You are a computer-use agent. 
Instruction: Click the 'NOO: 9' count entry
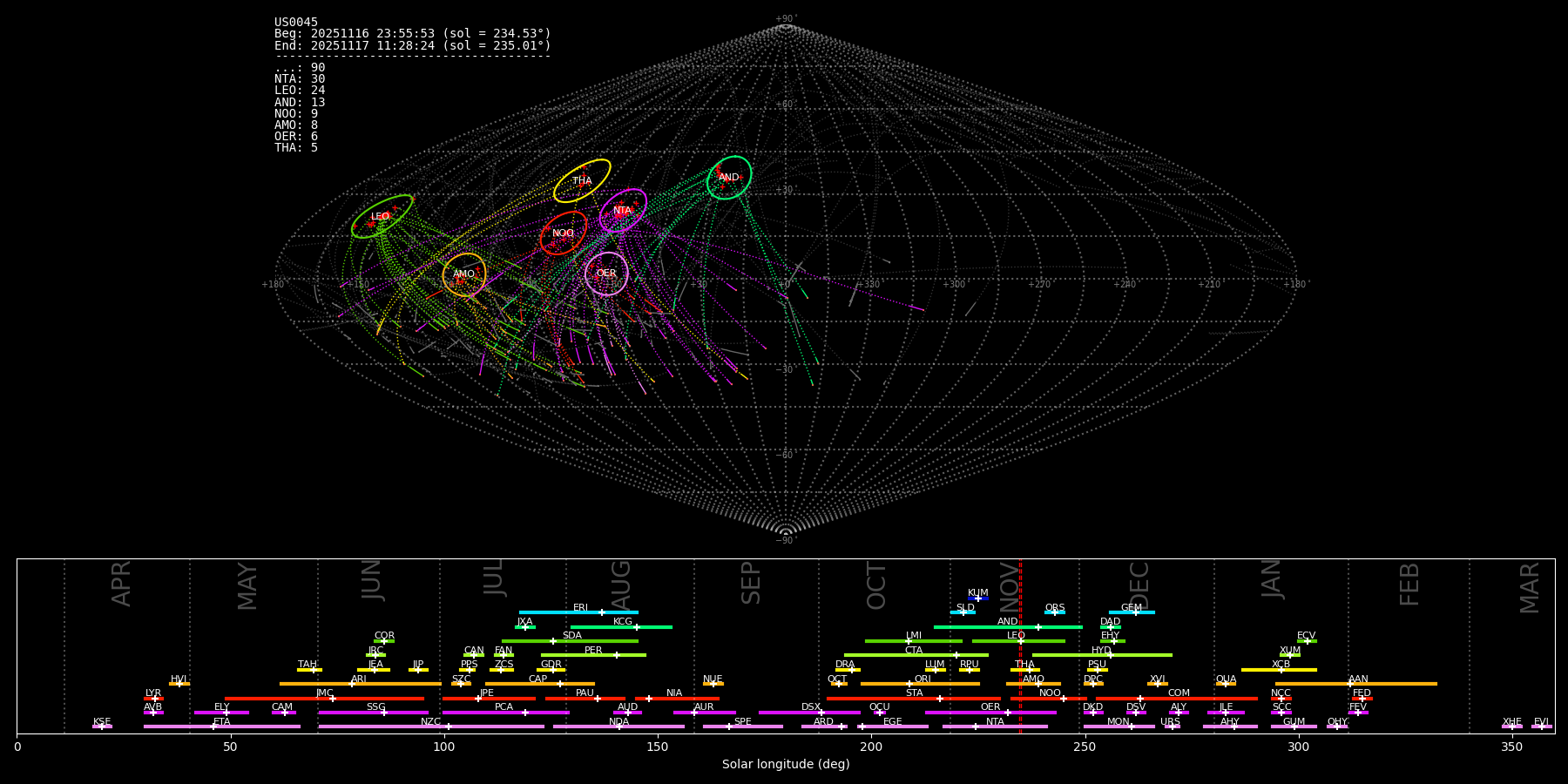296,114
